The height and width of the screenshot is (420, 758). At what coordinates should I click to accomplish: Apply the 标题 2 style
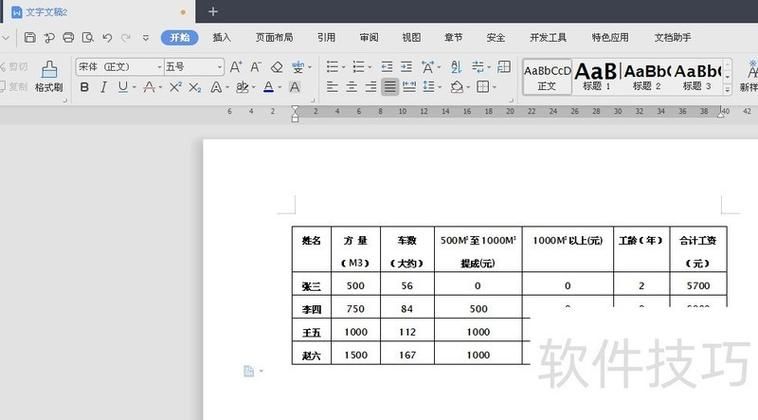pos(646,77)
